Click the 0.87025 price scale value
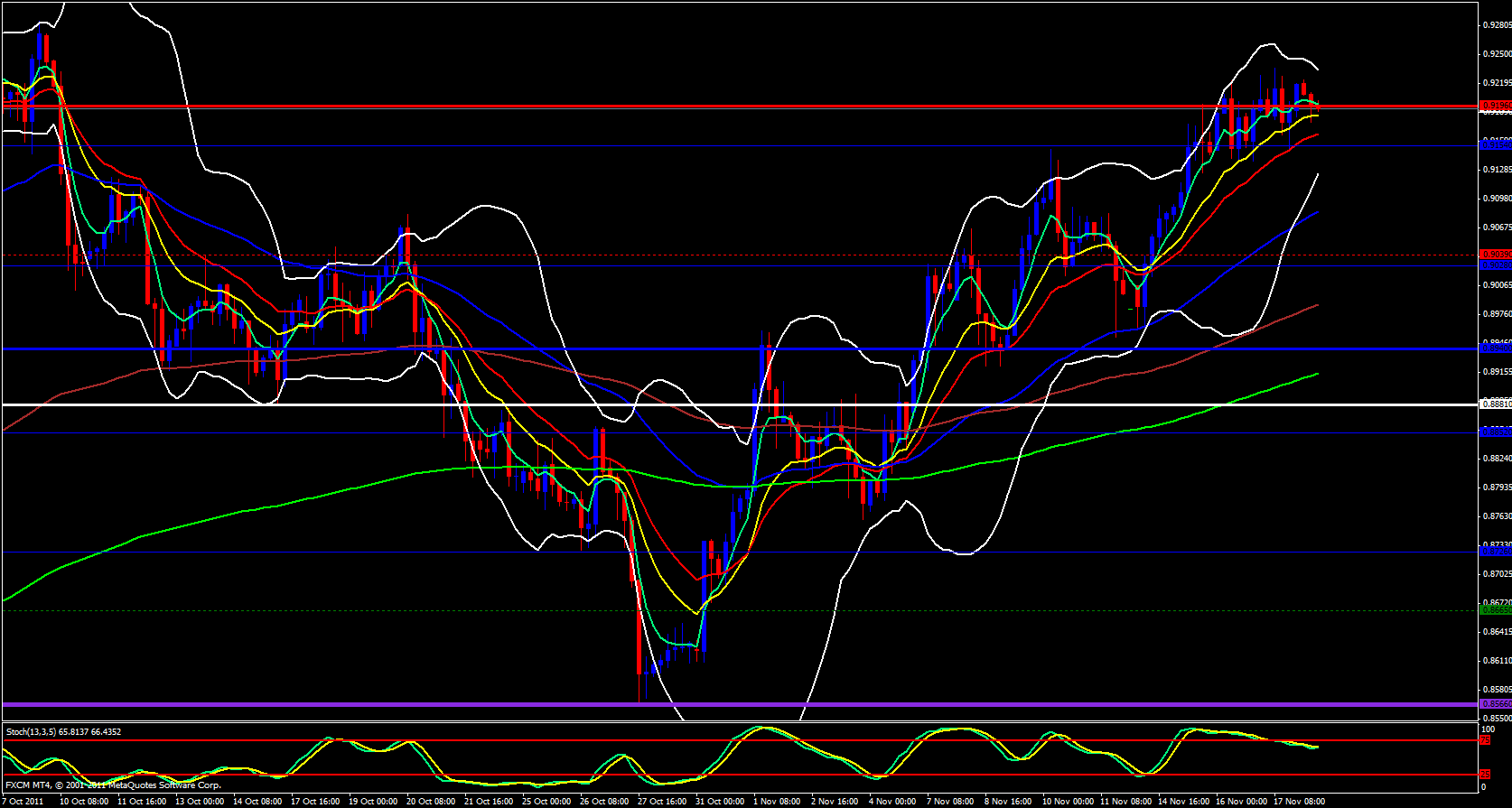The height and width of the screenshot is (808, 1512). coord(1497,574)
